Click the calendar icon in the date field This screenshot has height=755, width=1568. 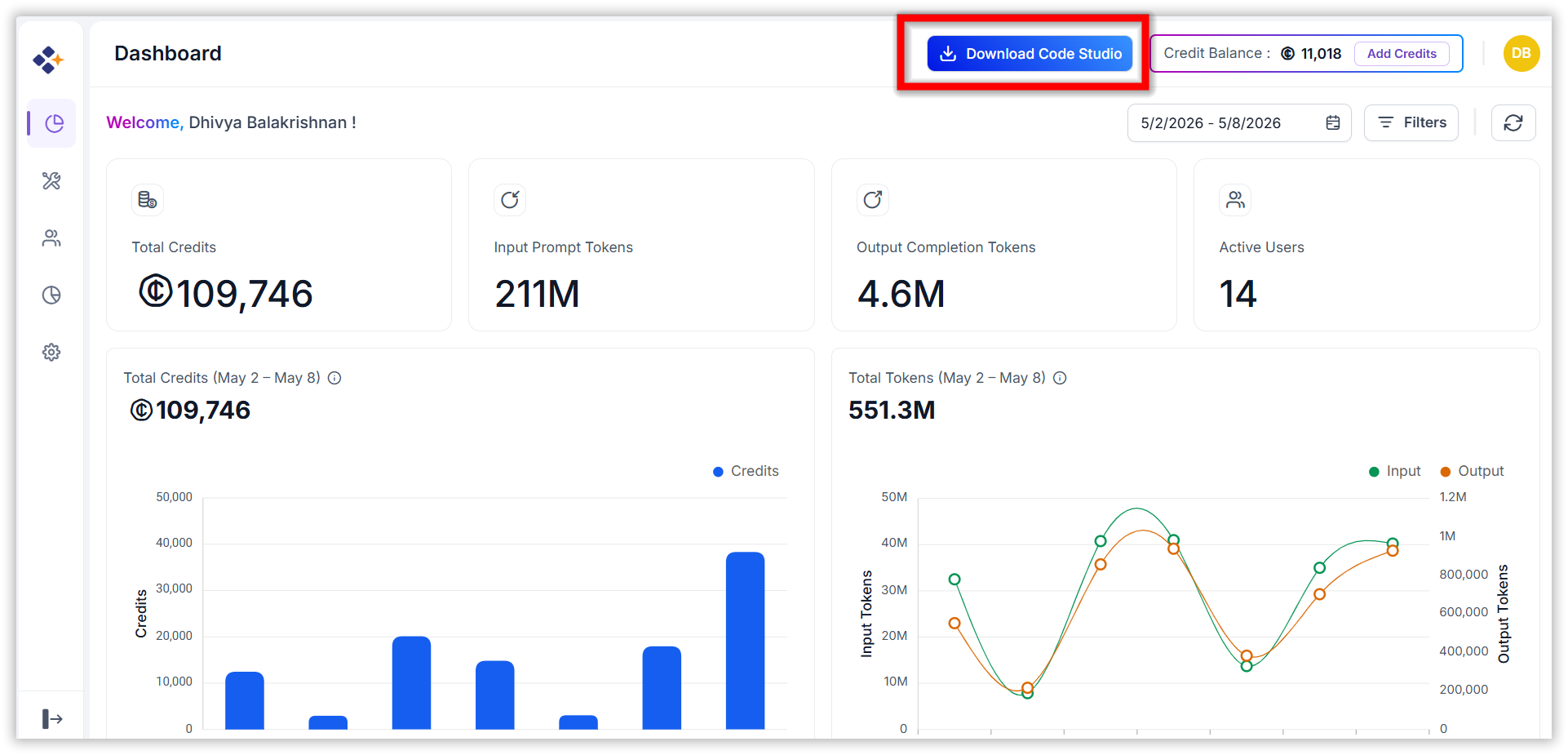tap(1333, 122)
